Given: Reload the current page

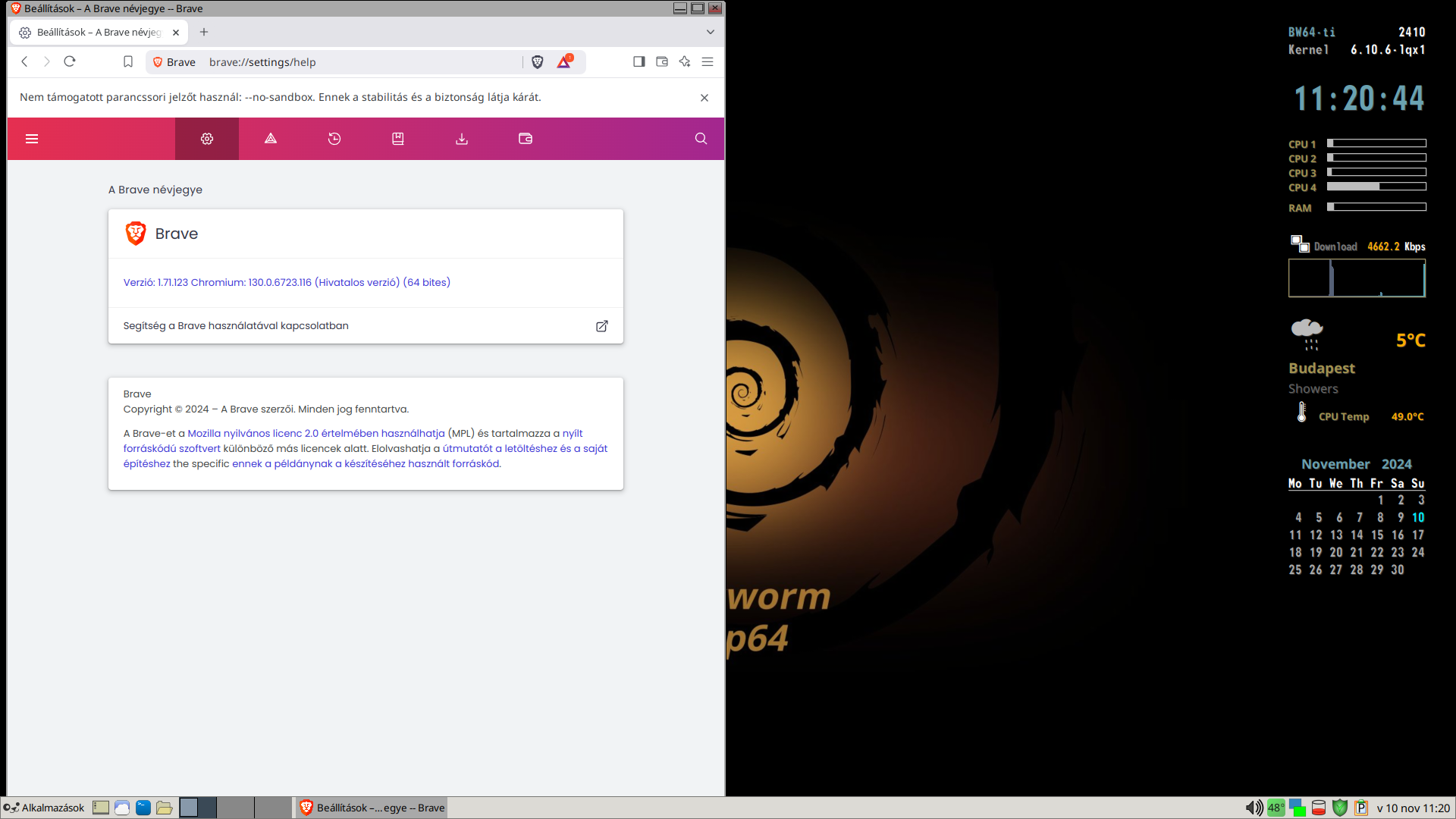Looking at the screenshot, I should pos(70,62).
